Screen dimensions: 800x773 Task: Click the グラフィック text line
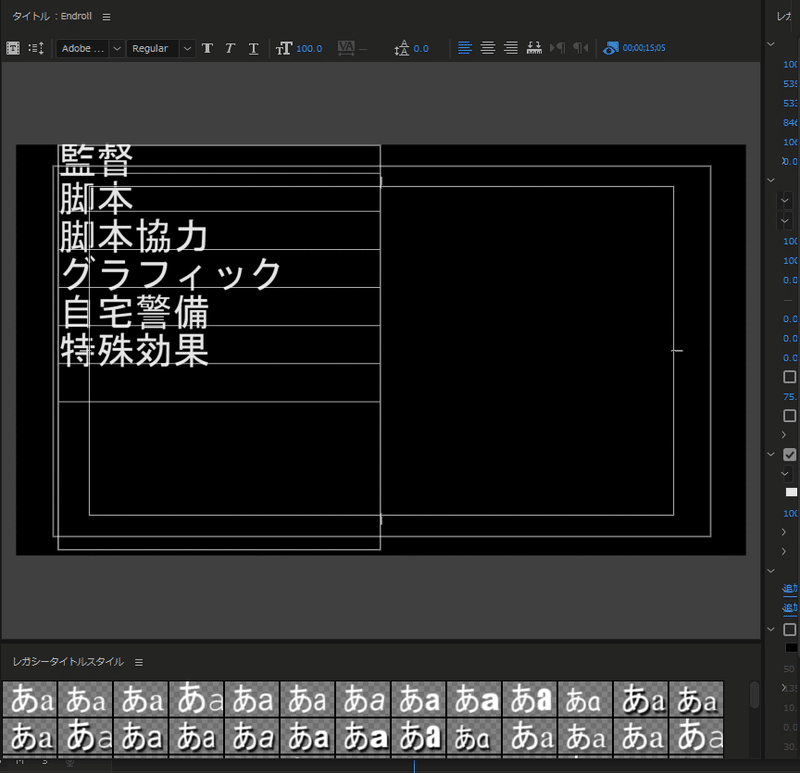170,274
